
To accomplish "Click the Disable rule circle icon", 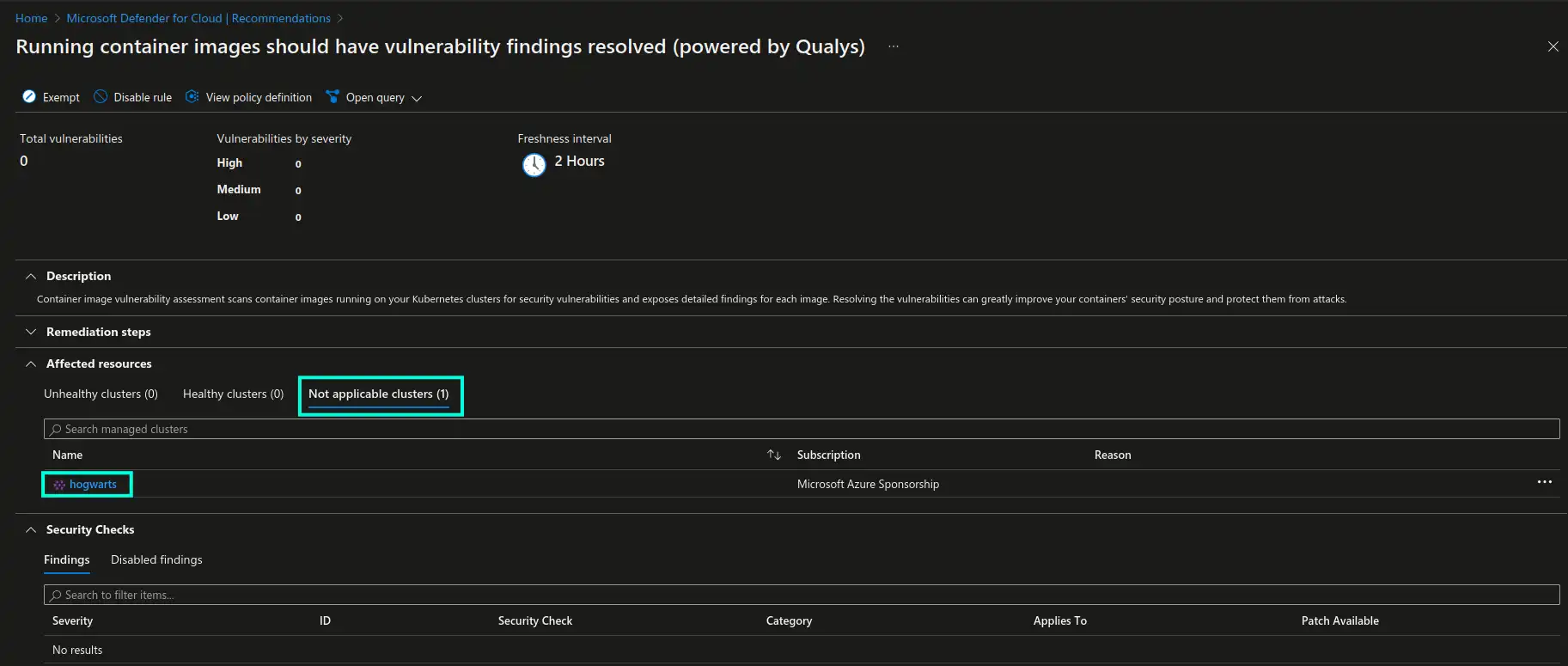I will [101, 97].
